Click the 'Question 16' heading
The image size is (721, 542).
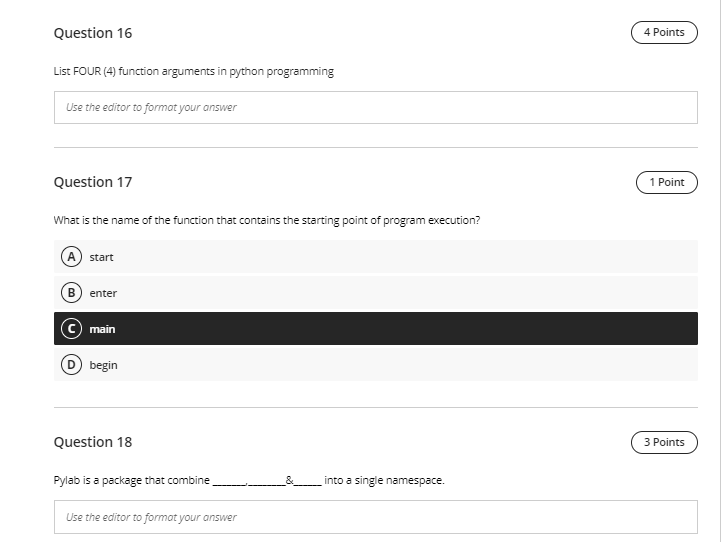coord(93,33)
